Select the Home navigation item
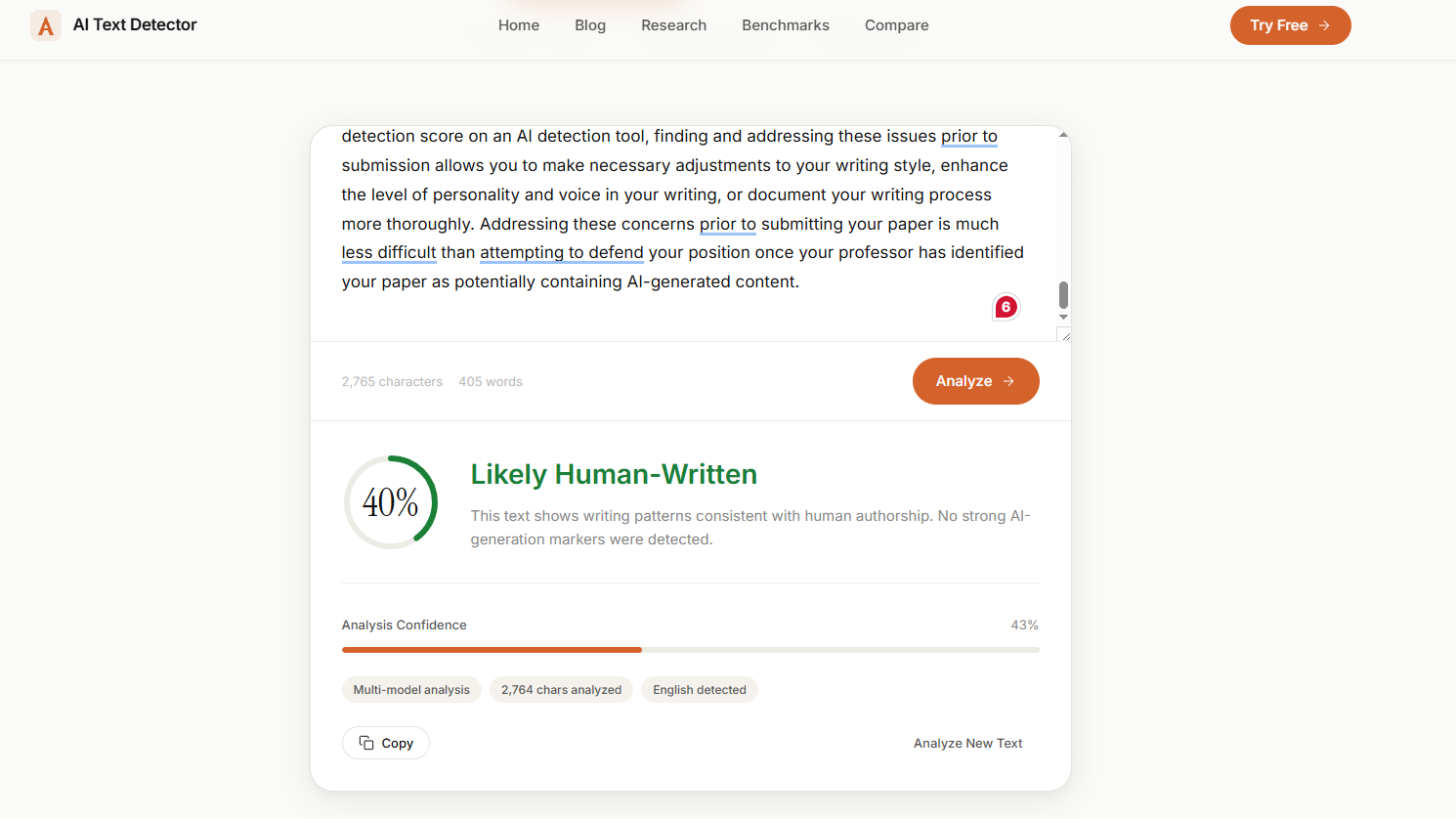This screenshot has width=1456, height=819. tap(519, 25)
